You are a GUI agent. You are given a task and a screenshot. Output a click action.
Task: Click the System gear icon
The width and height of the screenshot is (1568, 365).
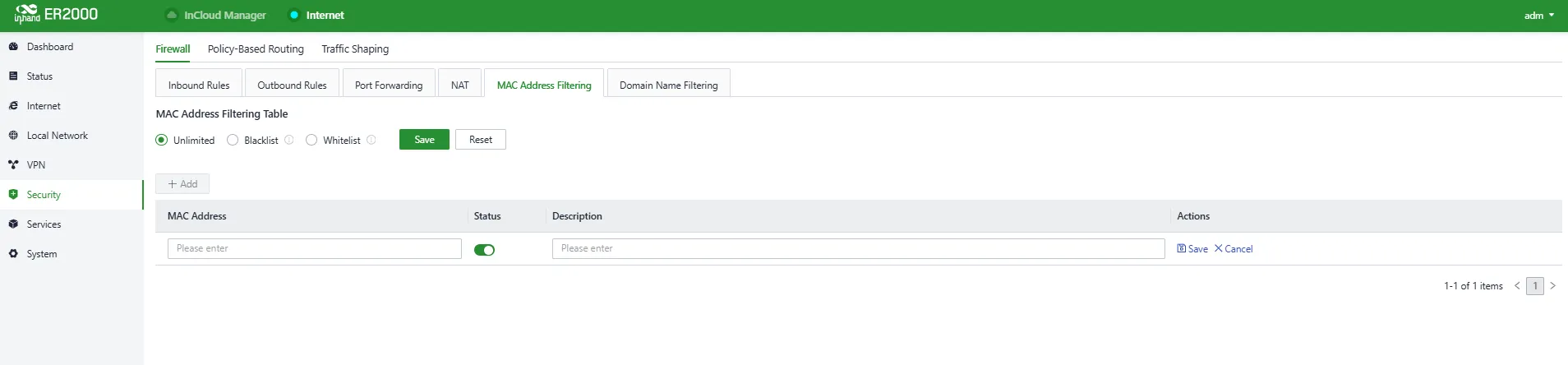13,254
